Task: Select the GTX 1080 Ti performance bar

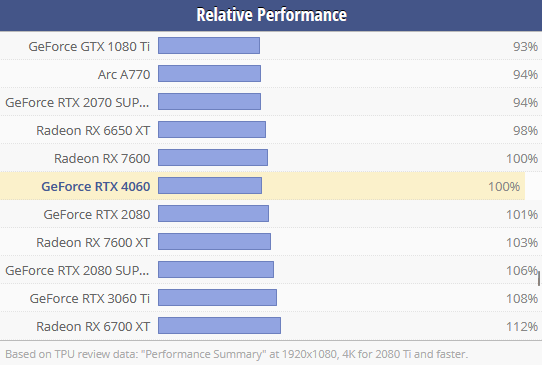Action: [x=209, y=46]
